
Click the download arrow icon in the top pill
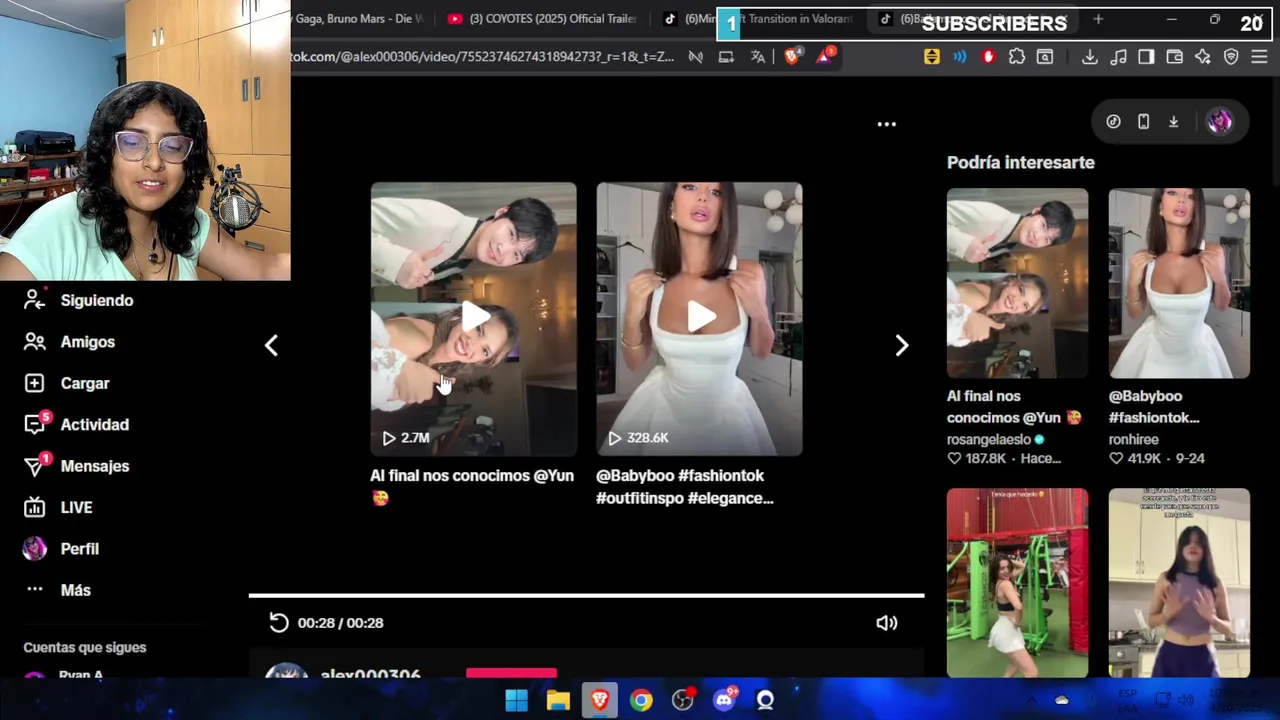pyautogui.click(x=1173, y=122)
